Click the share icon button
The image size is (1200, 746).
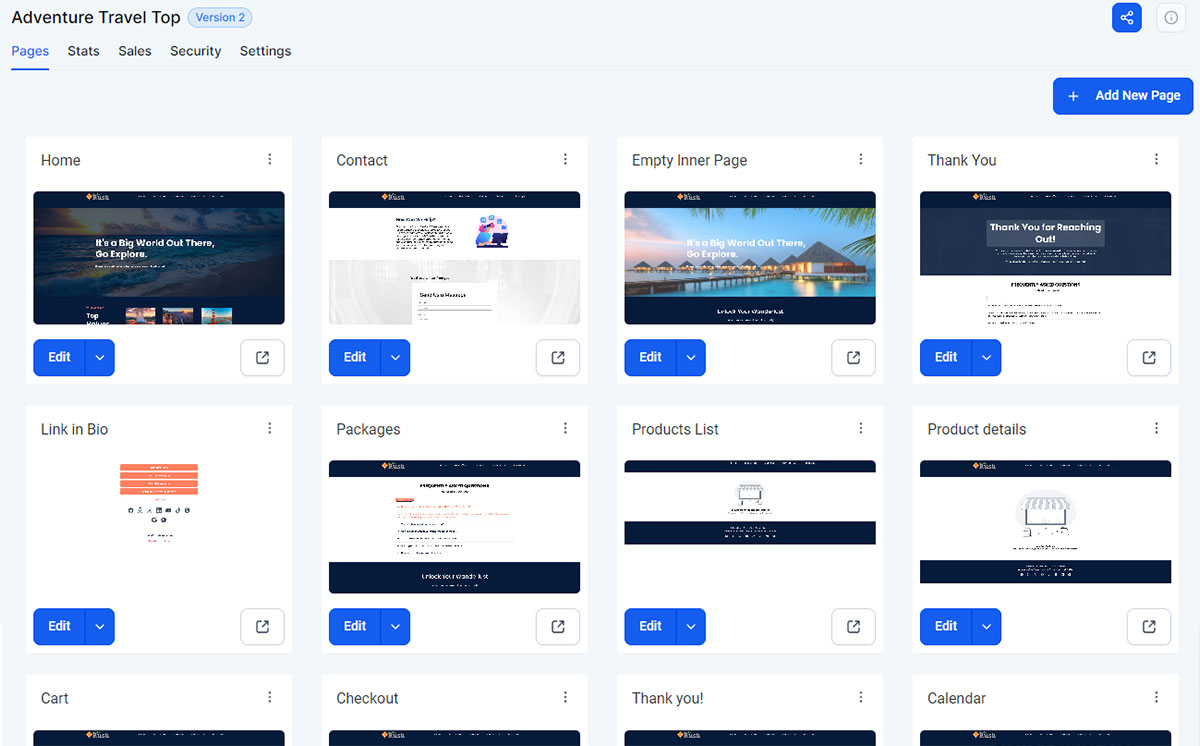(x=1127, y=18)
